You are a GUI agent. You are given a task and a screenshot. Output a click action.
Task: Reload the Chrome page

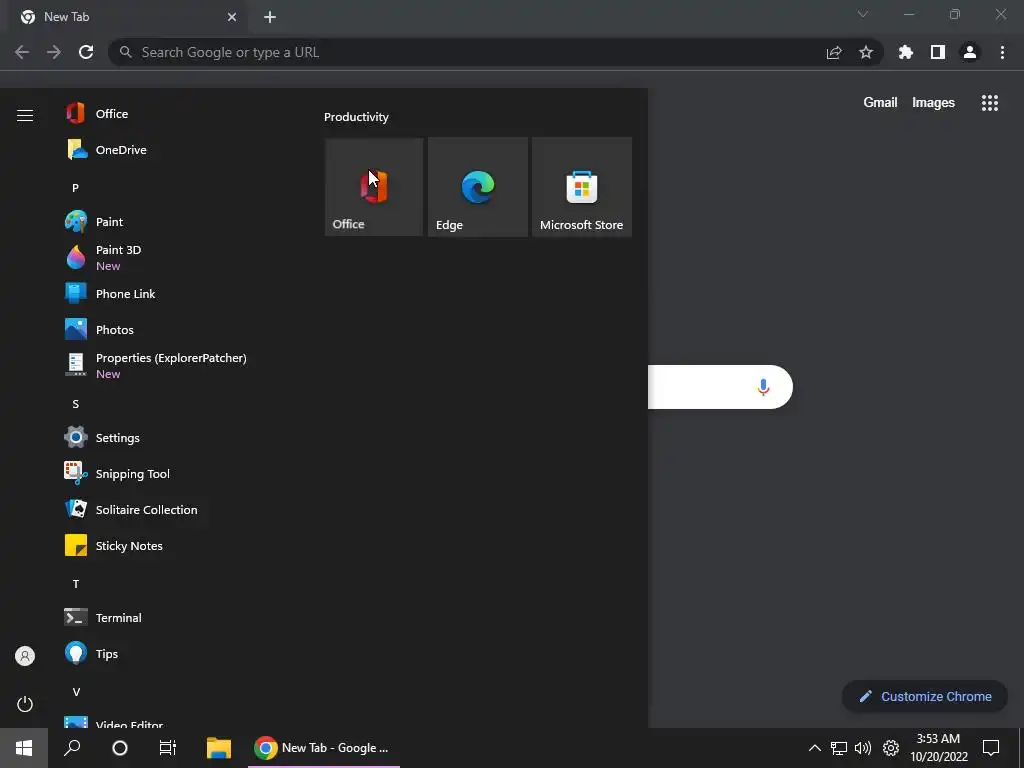[86, 52]
